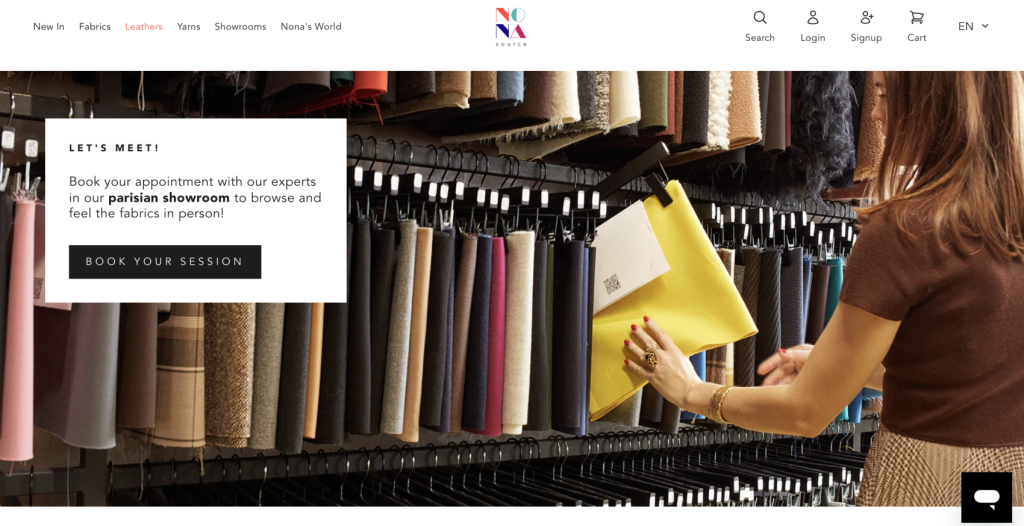Open the Fabrics menu
Image resolution: width=1024 pixels, height=526 pixels.
tap(95, 27)
